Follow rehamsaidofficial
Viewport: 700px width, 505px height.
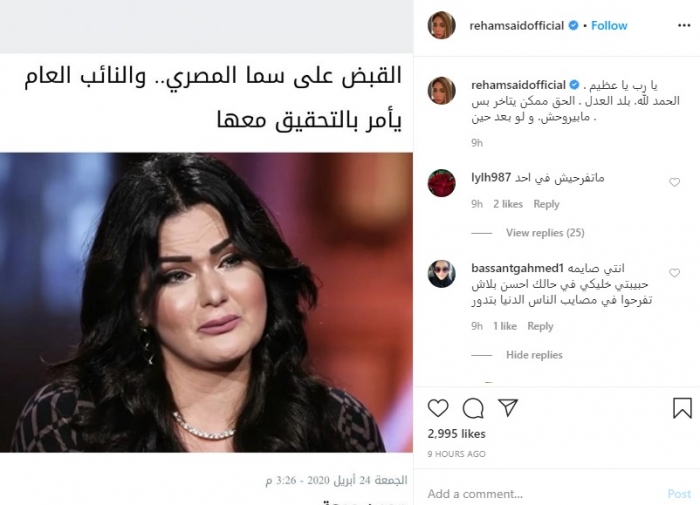[609, 25]
